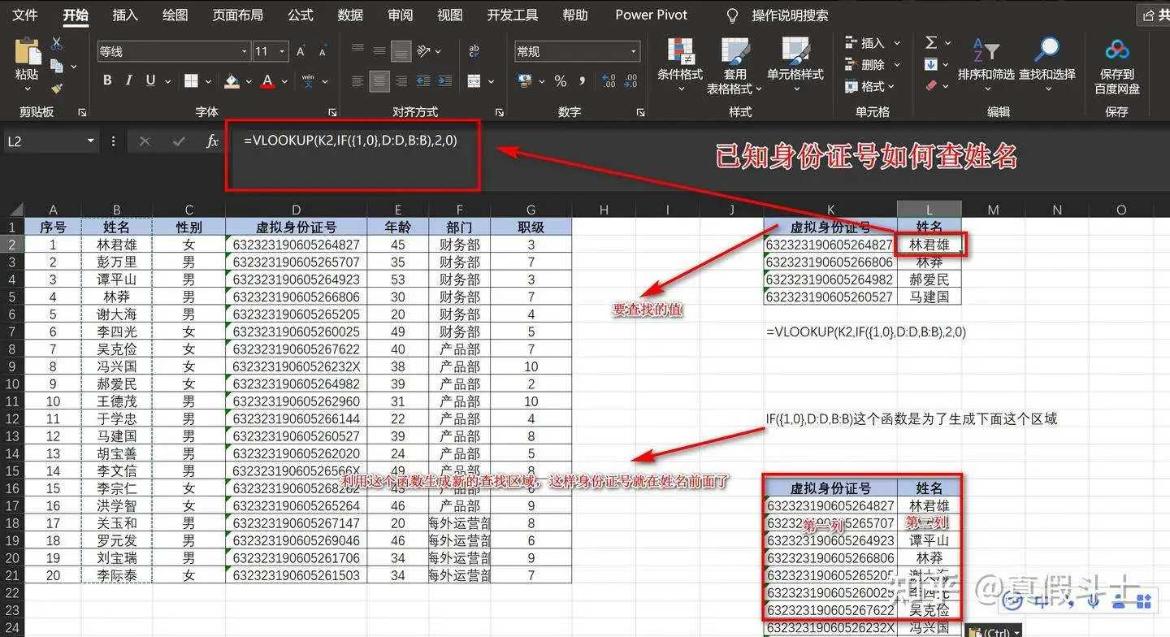Viewport: 1170px width, 637px height.
Task: Save to Baidu Netdisk (保存到百度网盘)
Action: (x=1117, y=66)
